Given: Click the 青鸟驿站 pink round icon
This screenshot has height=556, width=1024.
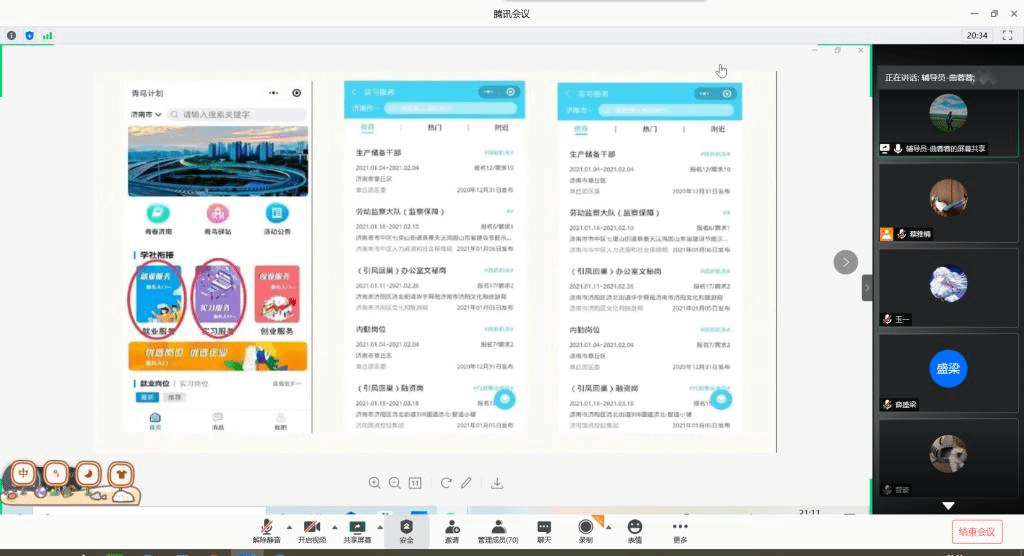Looking at the screenshot, I should [x=217, y=213].
